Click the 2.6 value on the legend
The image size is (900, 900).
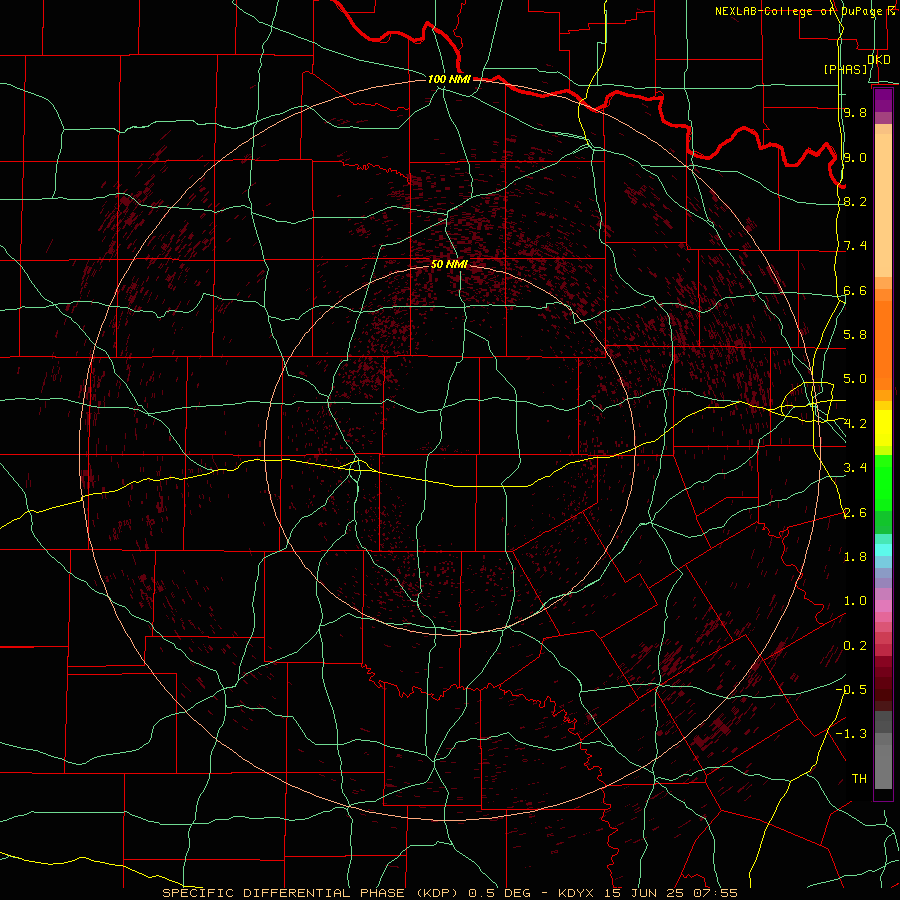(855, 513)
